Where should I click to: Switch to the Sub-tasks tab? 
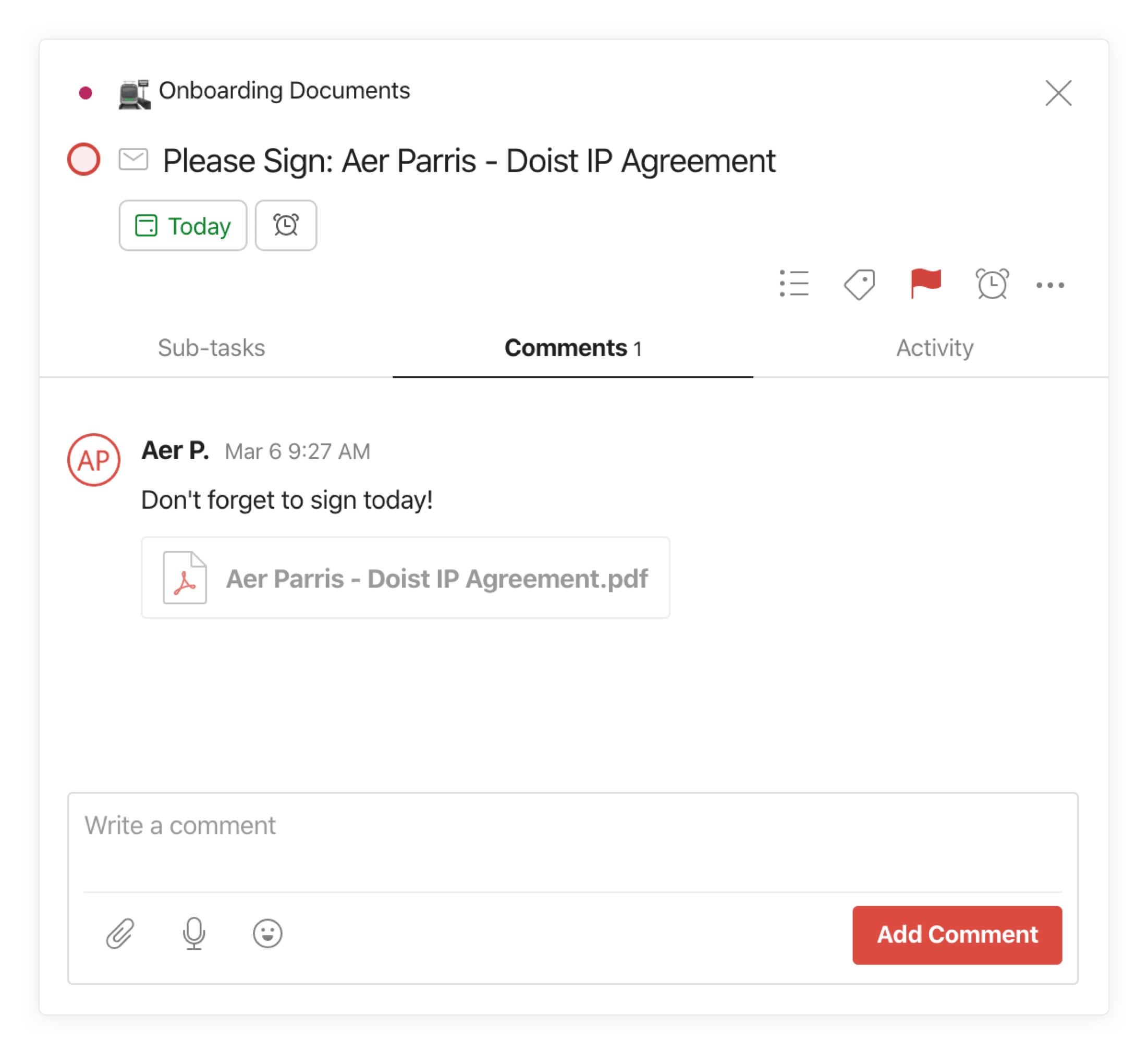[x=211, y=348]
